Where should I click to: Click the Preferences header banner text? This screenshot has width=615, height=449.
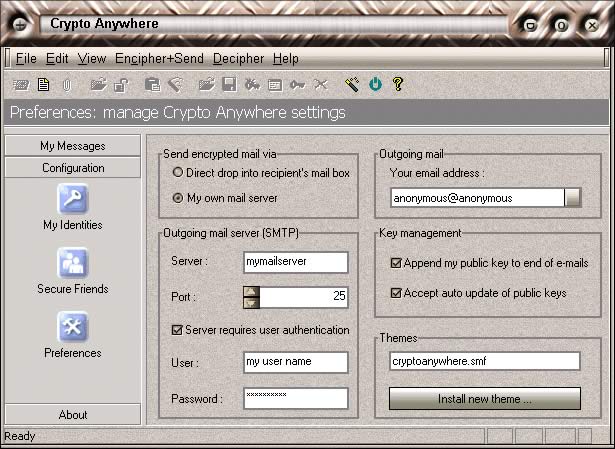click(x=178, y=113)
